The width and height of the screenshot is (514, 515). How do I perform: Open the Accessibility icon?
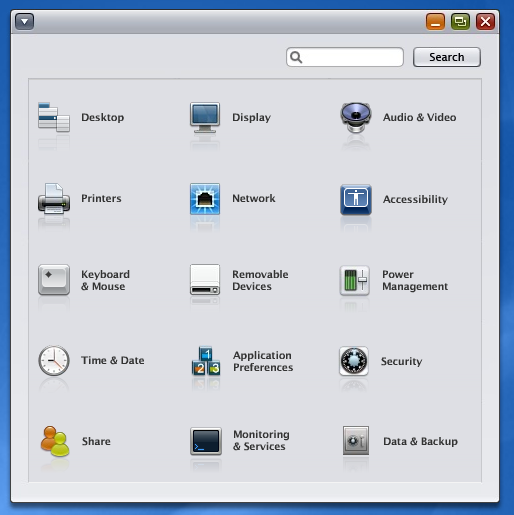click(x=356, y=199)
